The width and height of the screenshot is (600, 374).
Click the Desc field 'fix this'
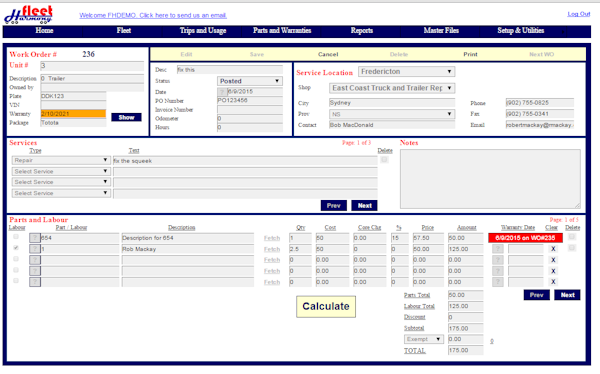pos(230,70)
